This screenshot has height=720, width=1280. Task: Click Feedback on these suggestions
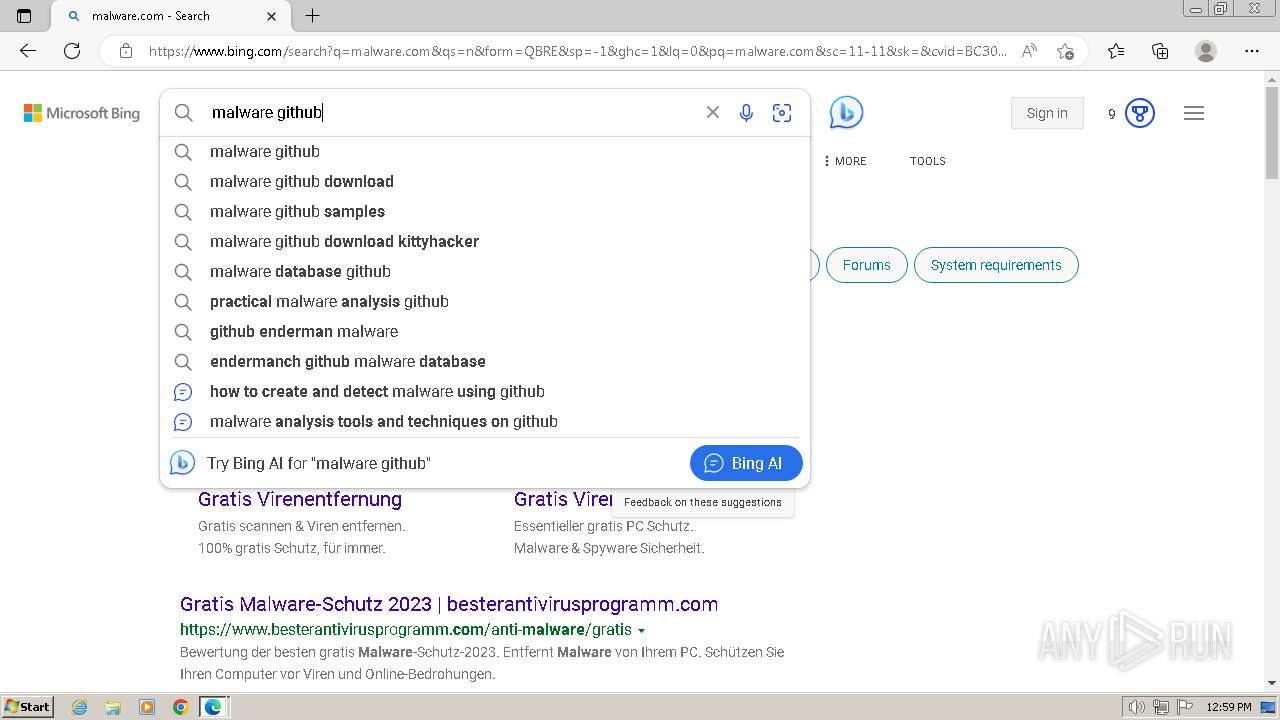click(x=703, y=502)
